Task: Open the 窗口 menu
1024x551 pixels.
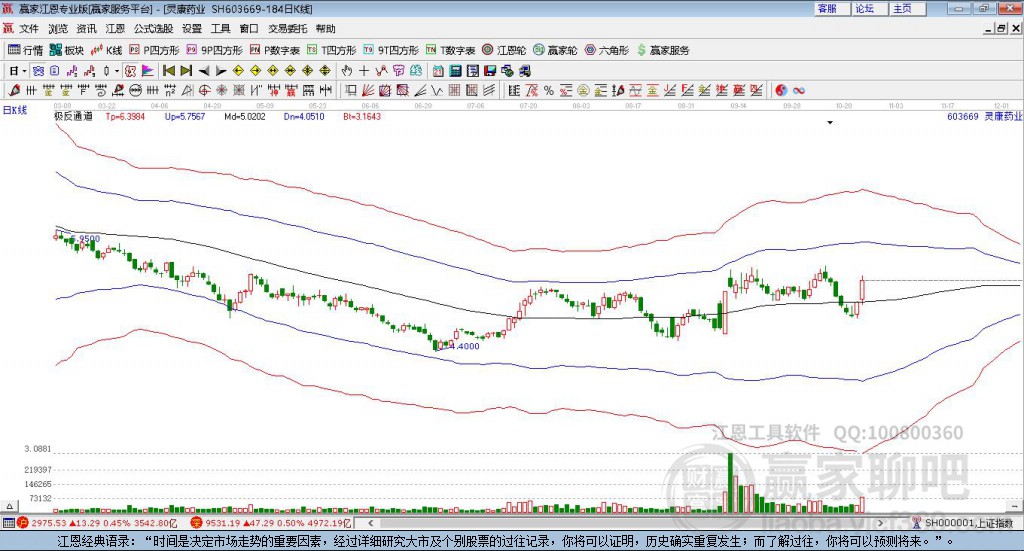Action: click(249, 29)
